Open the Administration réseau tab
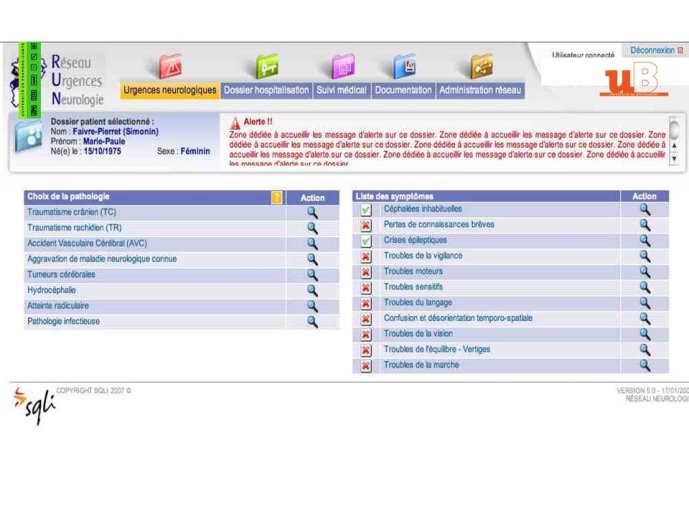The image size is (689, 517). click(x=480, y=90)
